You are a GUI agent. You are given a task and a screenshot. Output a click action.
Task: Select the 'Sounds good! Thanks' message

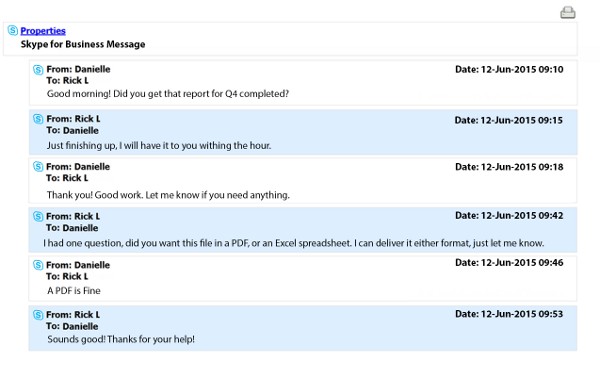point(121,339)
